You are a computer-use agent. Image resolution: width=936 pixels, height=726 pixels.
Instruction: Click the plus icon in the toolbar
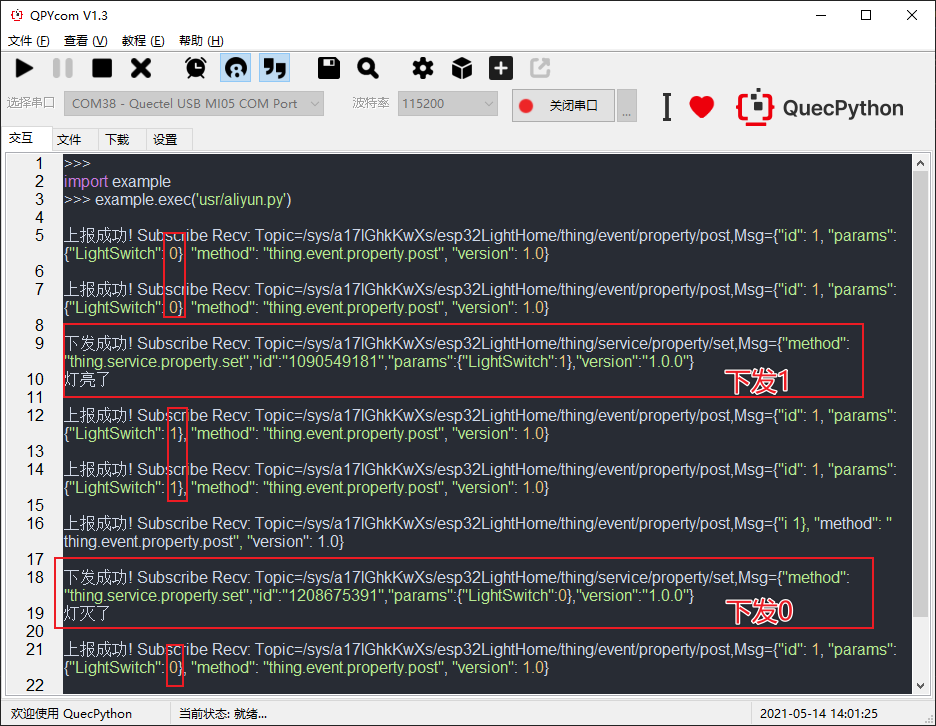point(500,68)
